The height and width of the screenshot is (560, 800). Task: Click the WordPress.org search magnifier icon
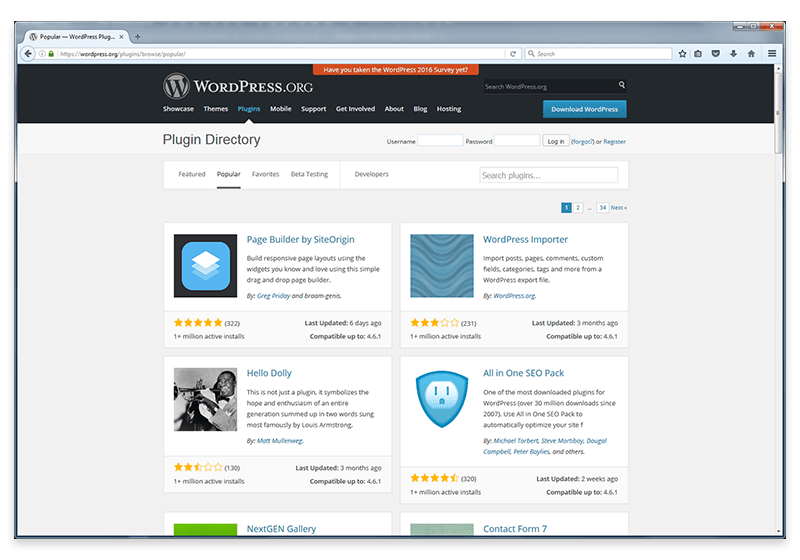click(621, 85)
